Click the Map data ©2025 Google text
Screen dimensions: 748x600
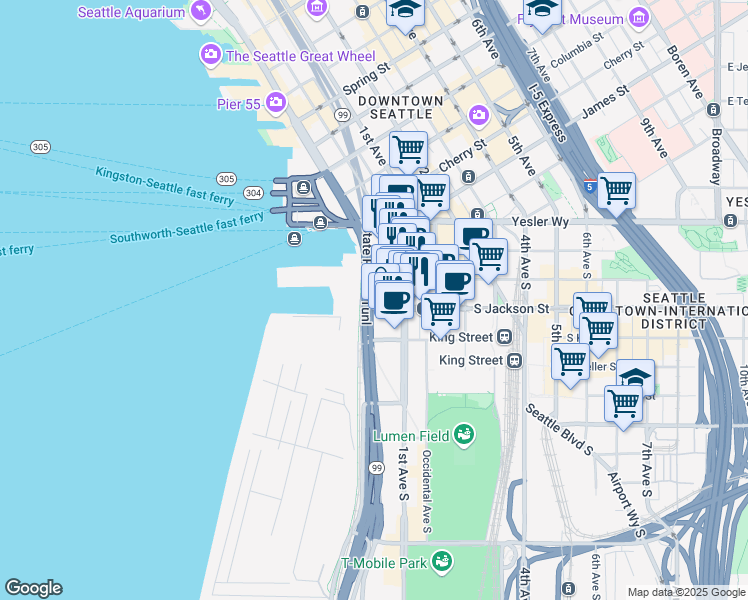(x=685, y=592)
